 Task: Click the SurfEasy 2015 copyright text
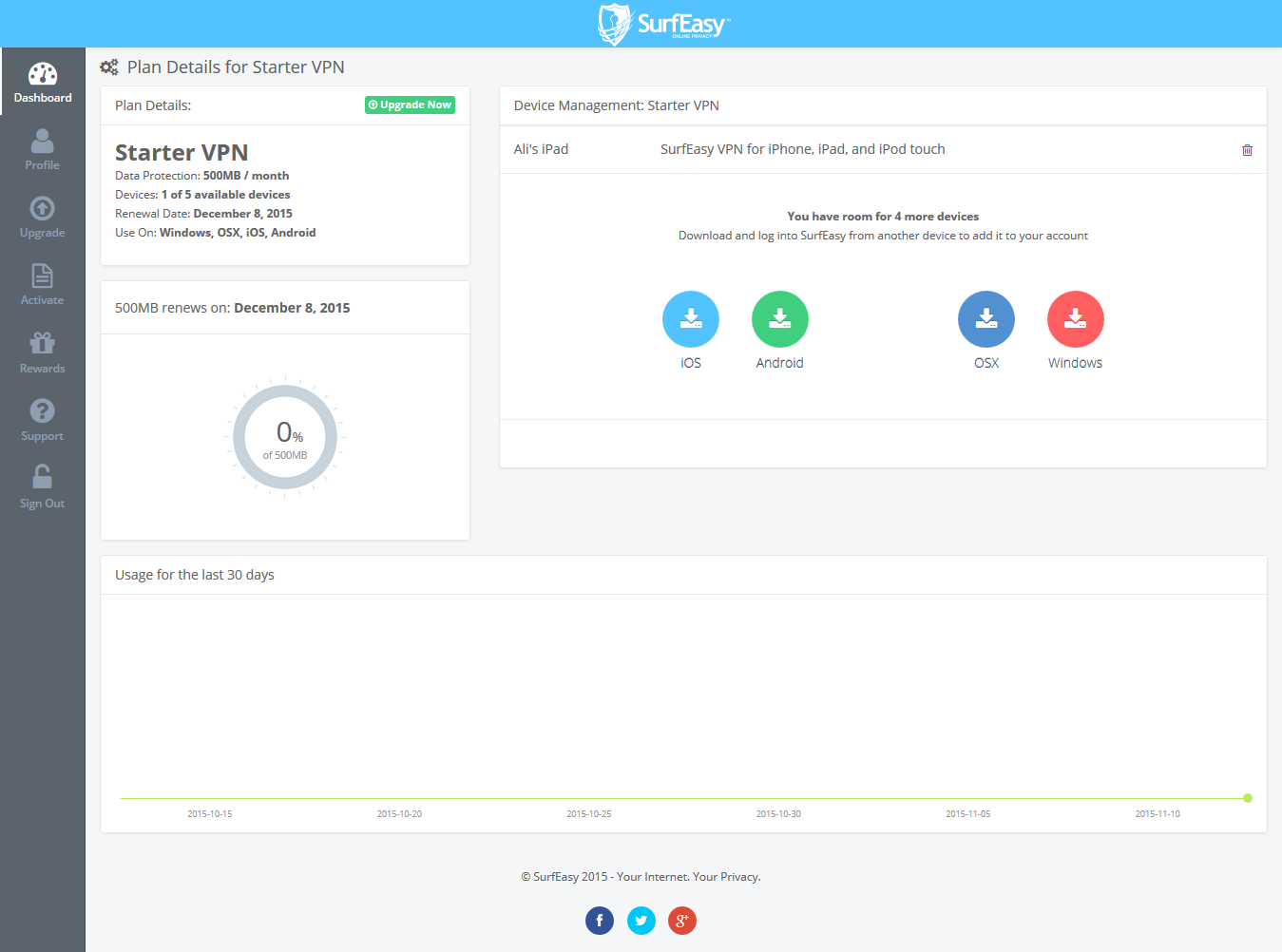pos(641,877)
